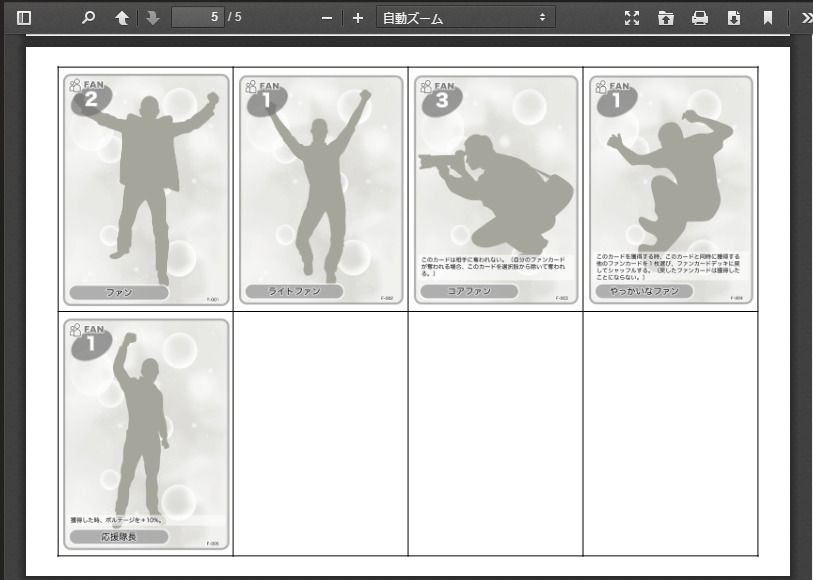Click the やっかいなファン card
Viewport: 813px width, 580px height.
(x=671, y=190)
